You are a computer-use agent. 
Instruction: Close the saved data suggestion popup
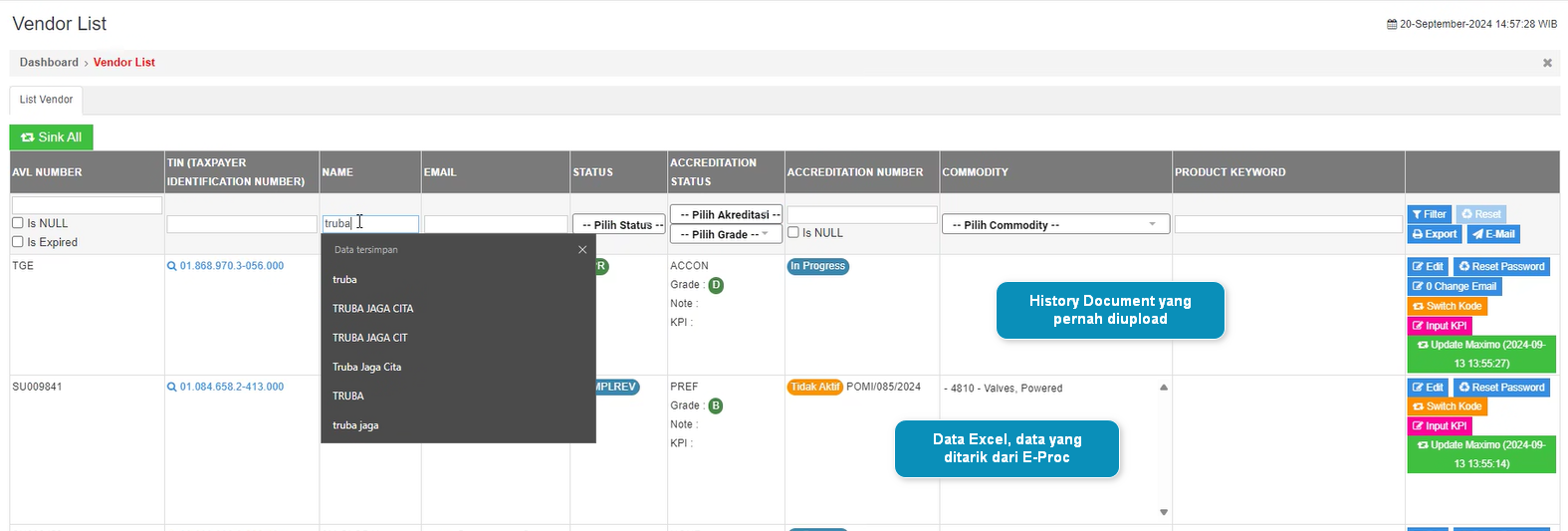click(582, 250)
